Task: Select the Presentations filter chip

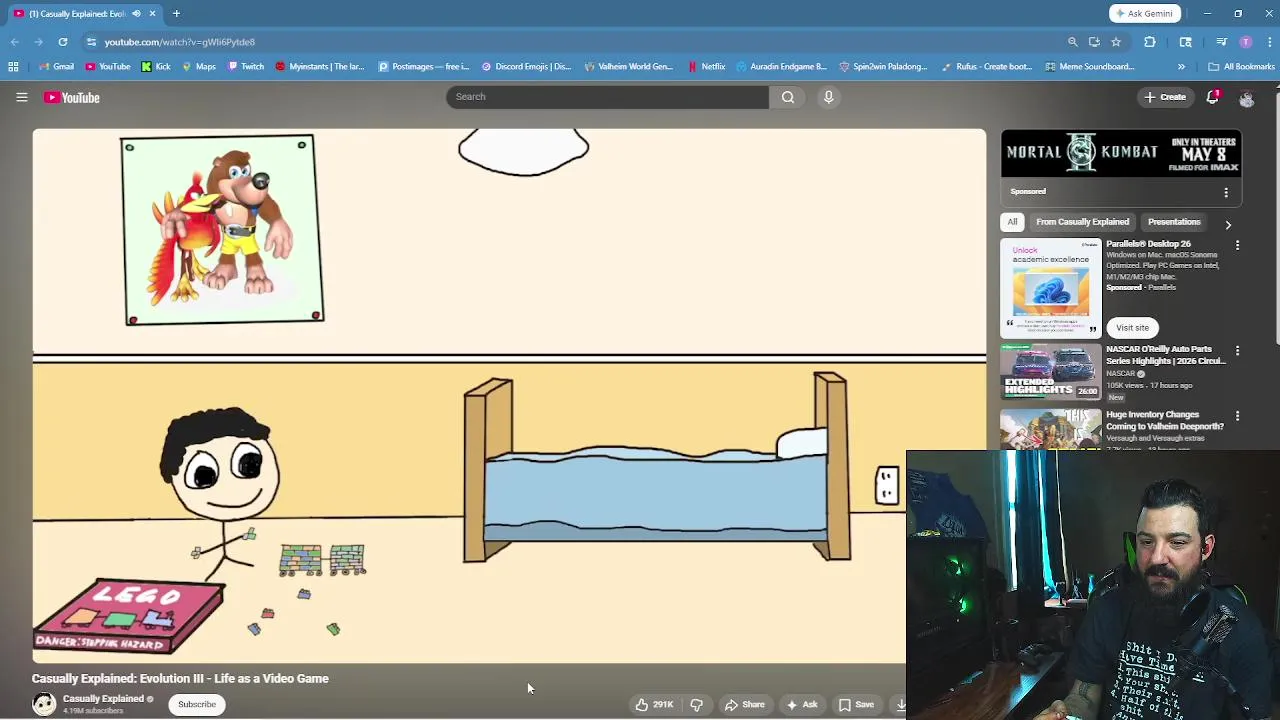Action: [x=1174, y=222]
